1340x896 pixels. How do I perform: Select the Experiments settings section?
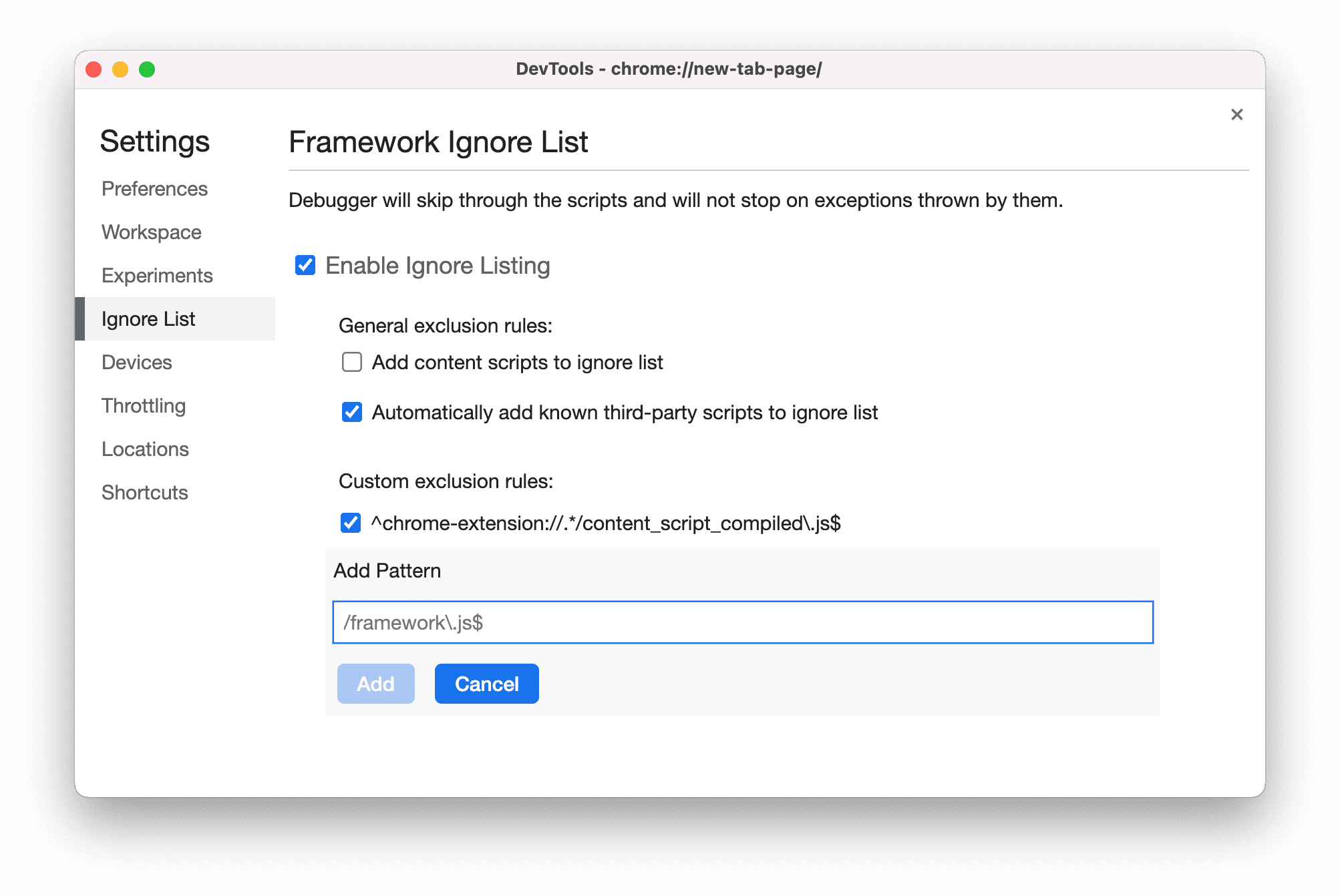pos(157,275)
